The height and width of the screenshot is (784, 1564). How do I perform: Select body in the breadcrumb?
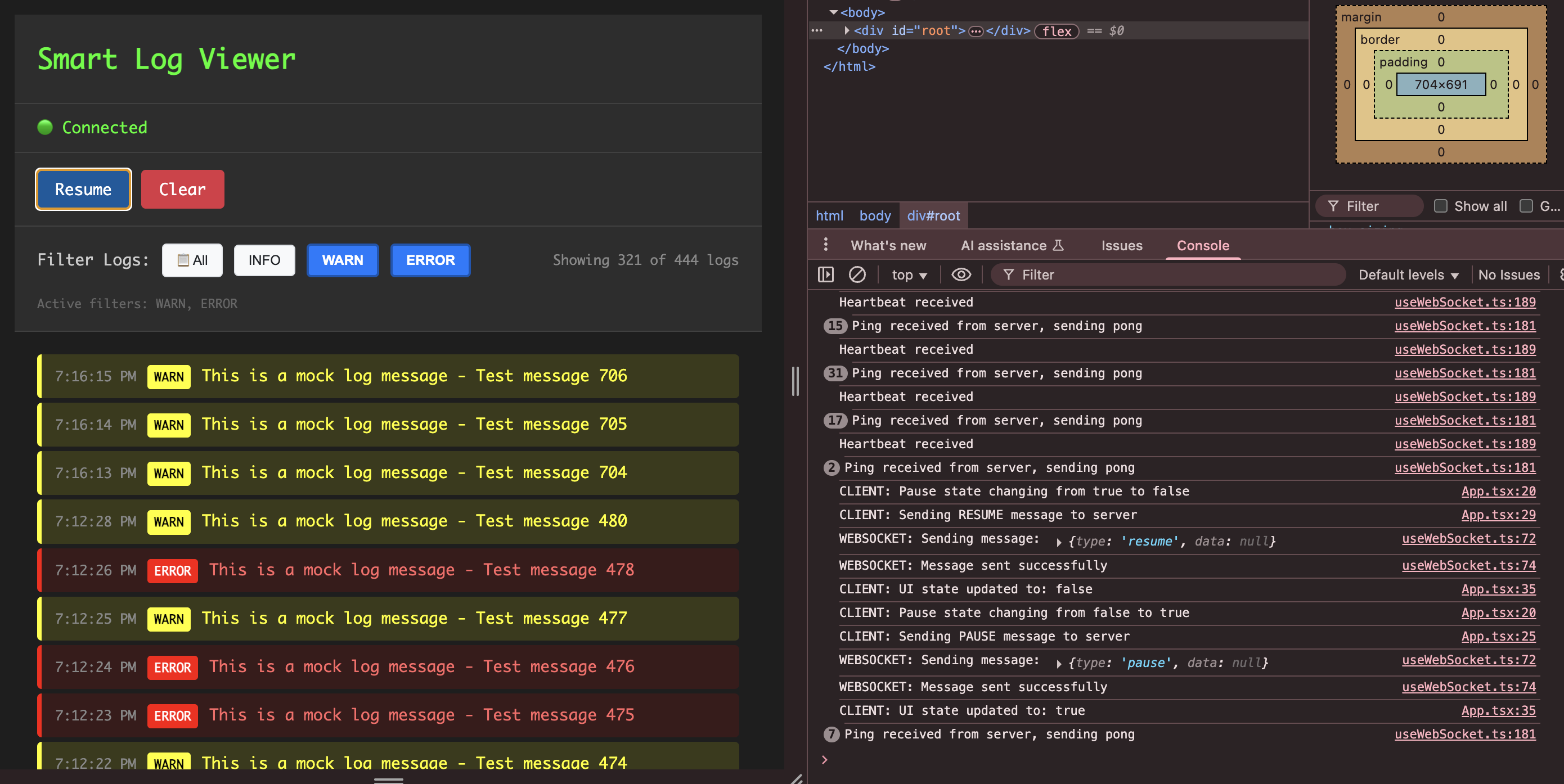(x=874, y=216)
